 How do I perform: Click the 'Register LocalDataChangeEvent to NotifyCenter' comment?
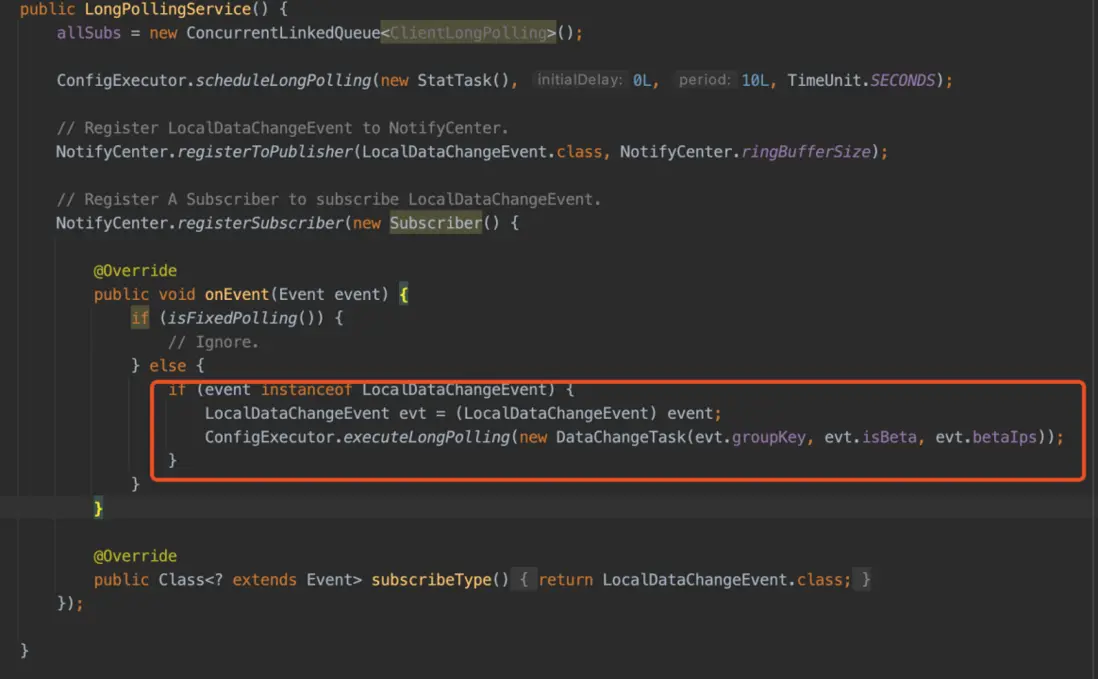point(282,128)
